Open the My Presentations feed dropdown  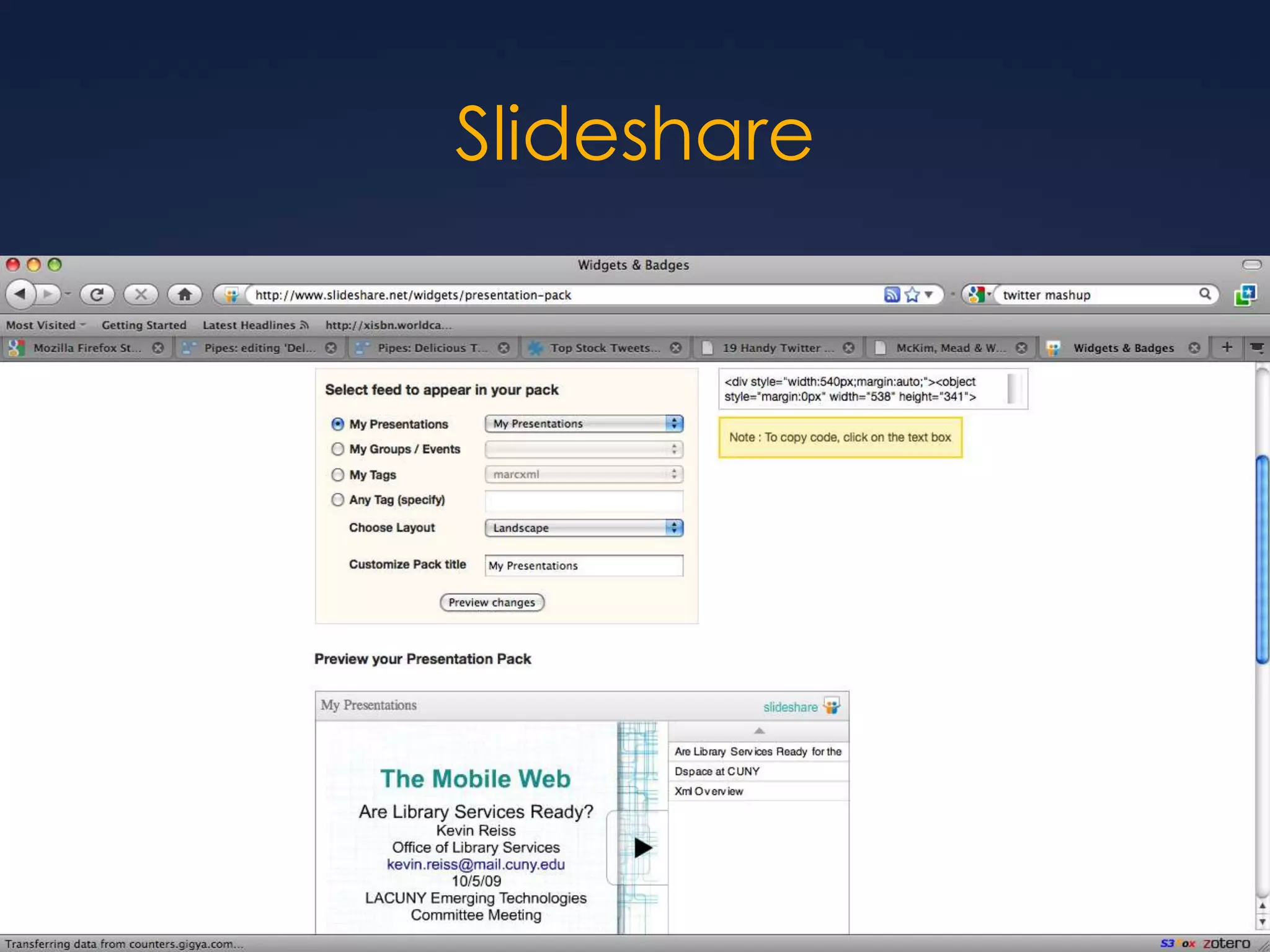[x=584, y=423]
